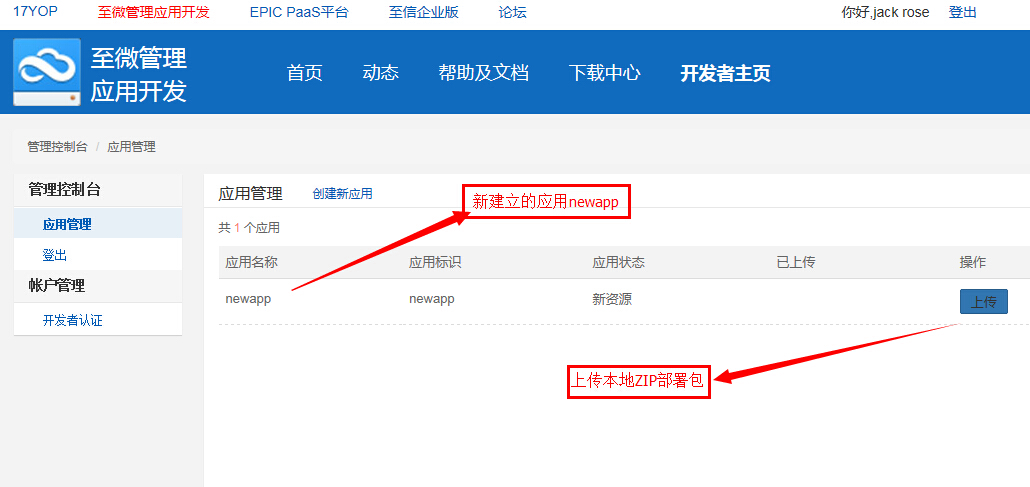Click the 应用管理 breadcrumb entry
The width and height of the screenshot is (1030, 487).
pyautogui.click(x=131, y=147)
